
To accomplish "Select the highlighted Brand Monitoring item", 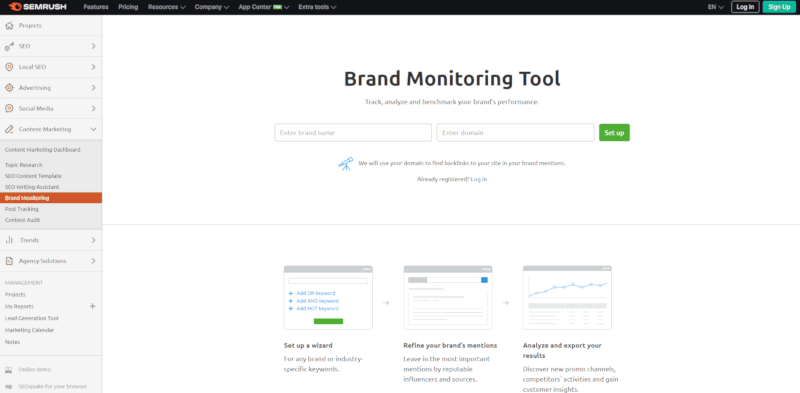I will 51,198.
